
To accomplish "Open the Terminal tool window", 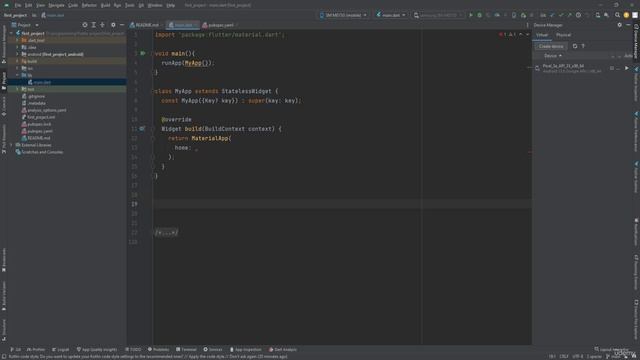I will pyautogui.click(x=186, y=349).
